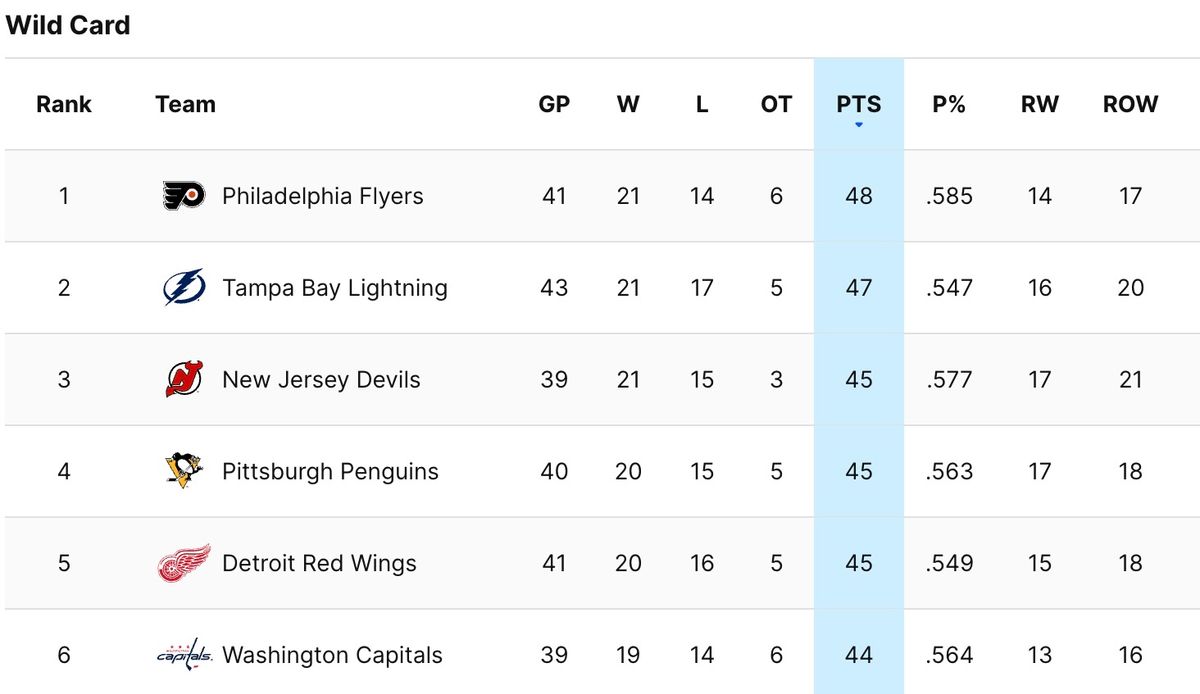Open Philadelphia Flyers team link
This screenshot has height=694, width=1200.
pyautogui.click(x=323, y=196)
